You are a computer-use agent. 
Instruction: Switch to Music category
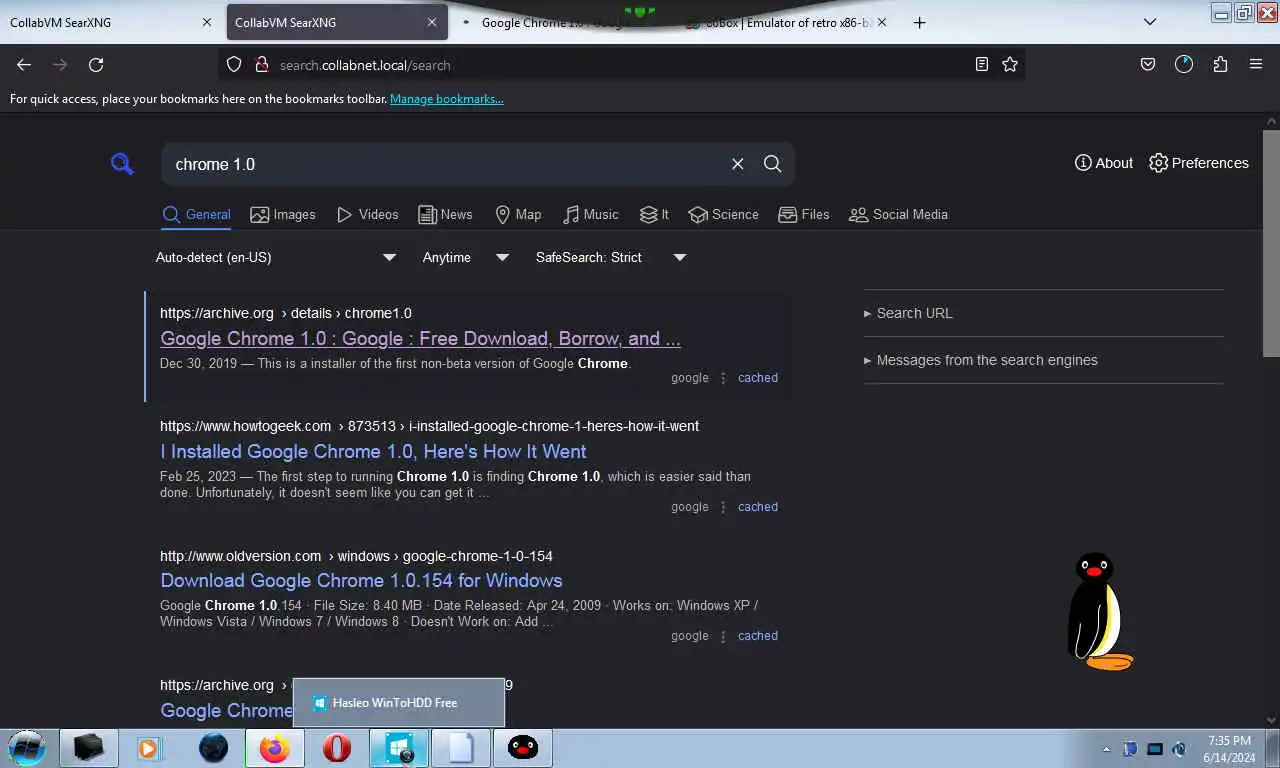coord(591,214)
